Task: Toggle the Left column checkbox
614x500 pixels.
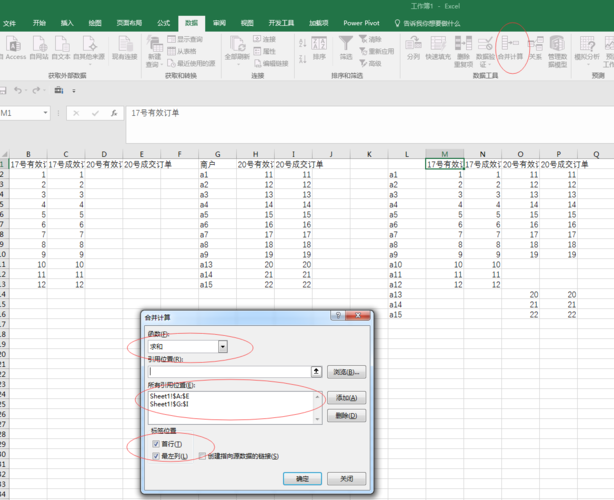Action: (156, 456)
